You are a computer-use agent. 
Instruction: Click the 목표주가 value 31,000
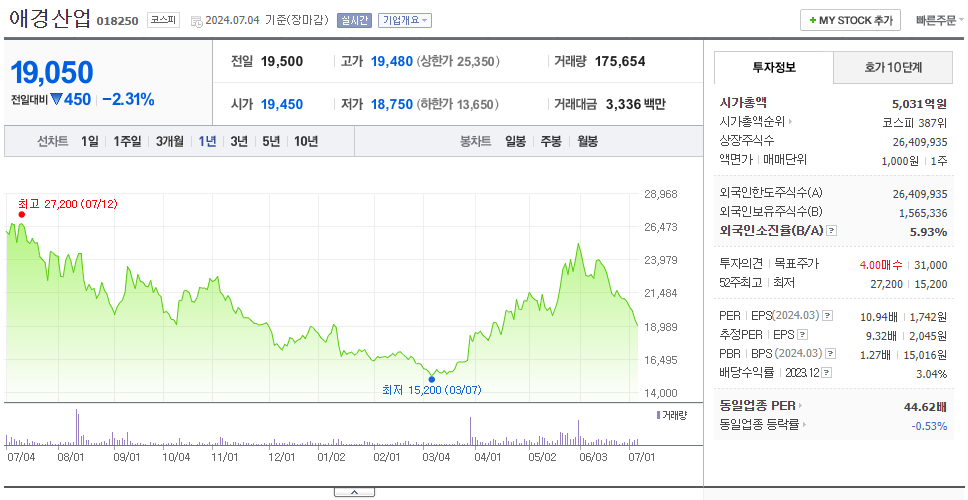[x=930, y=265]
